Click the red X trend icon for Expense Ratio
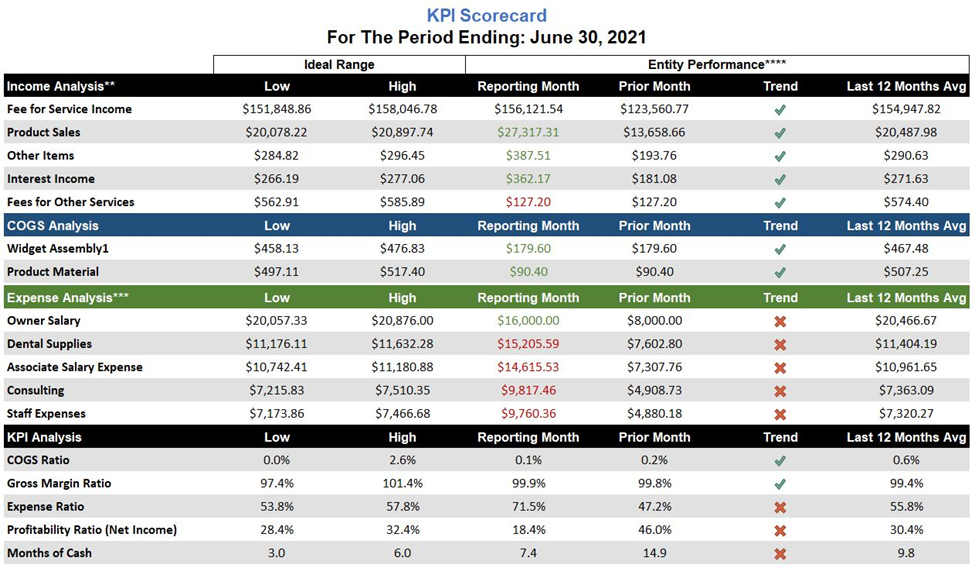 [x=780, y=507]
